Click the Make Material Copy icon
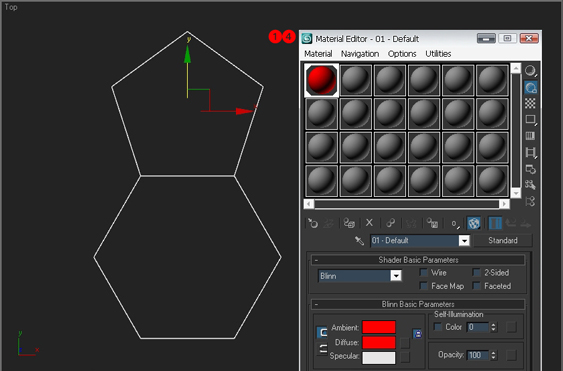 click(390, 223)
